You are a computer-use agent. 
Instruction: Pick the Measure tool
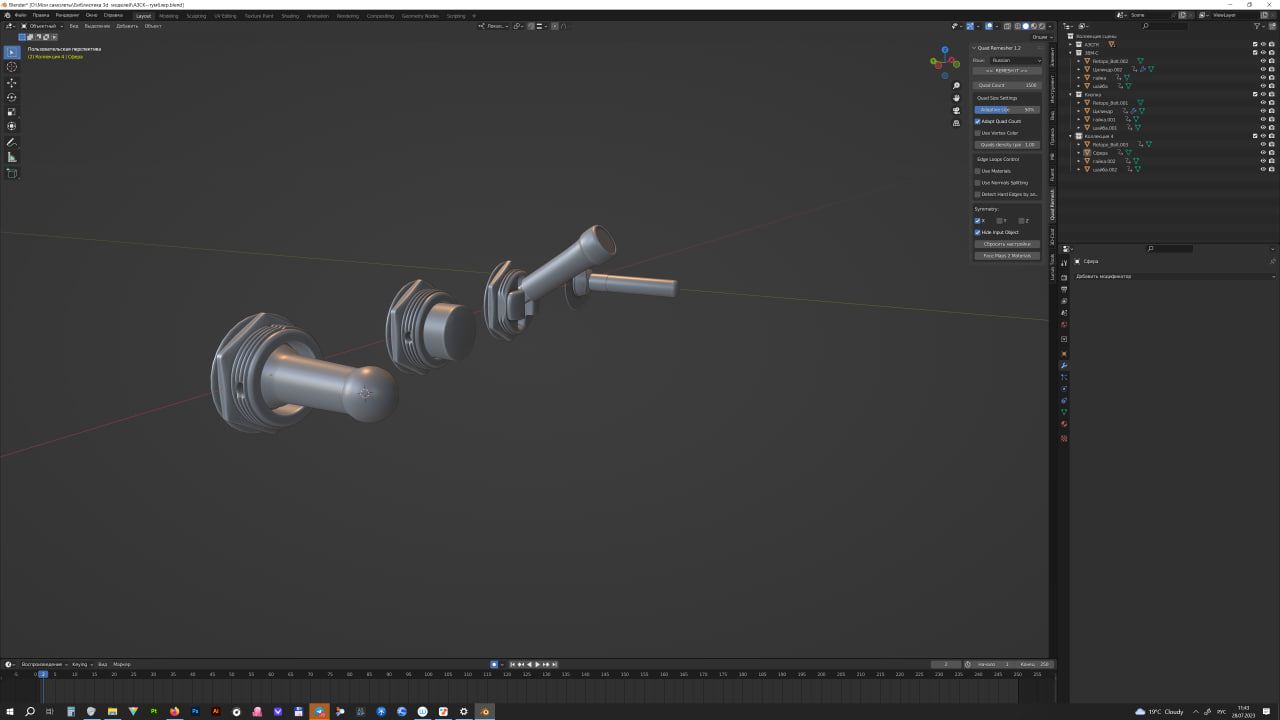click(x=12, y=158)
